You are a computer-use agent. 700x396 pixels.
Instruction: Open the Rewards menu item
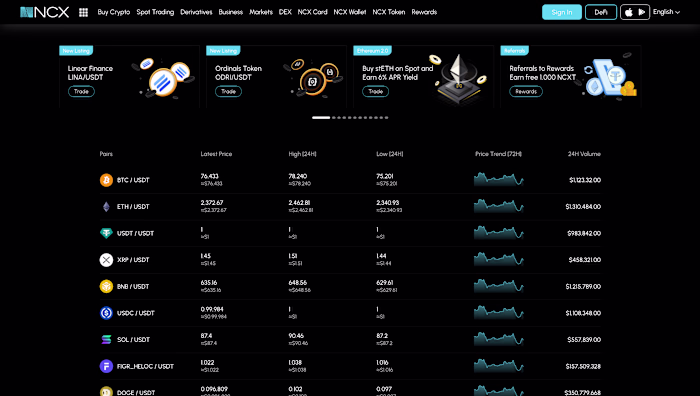[424, 12]
